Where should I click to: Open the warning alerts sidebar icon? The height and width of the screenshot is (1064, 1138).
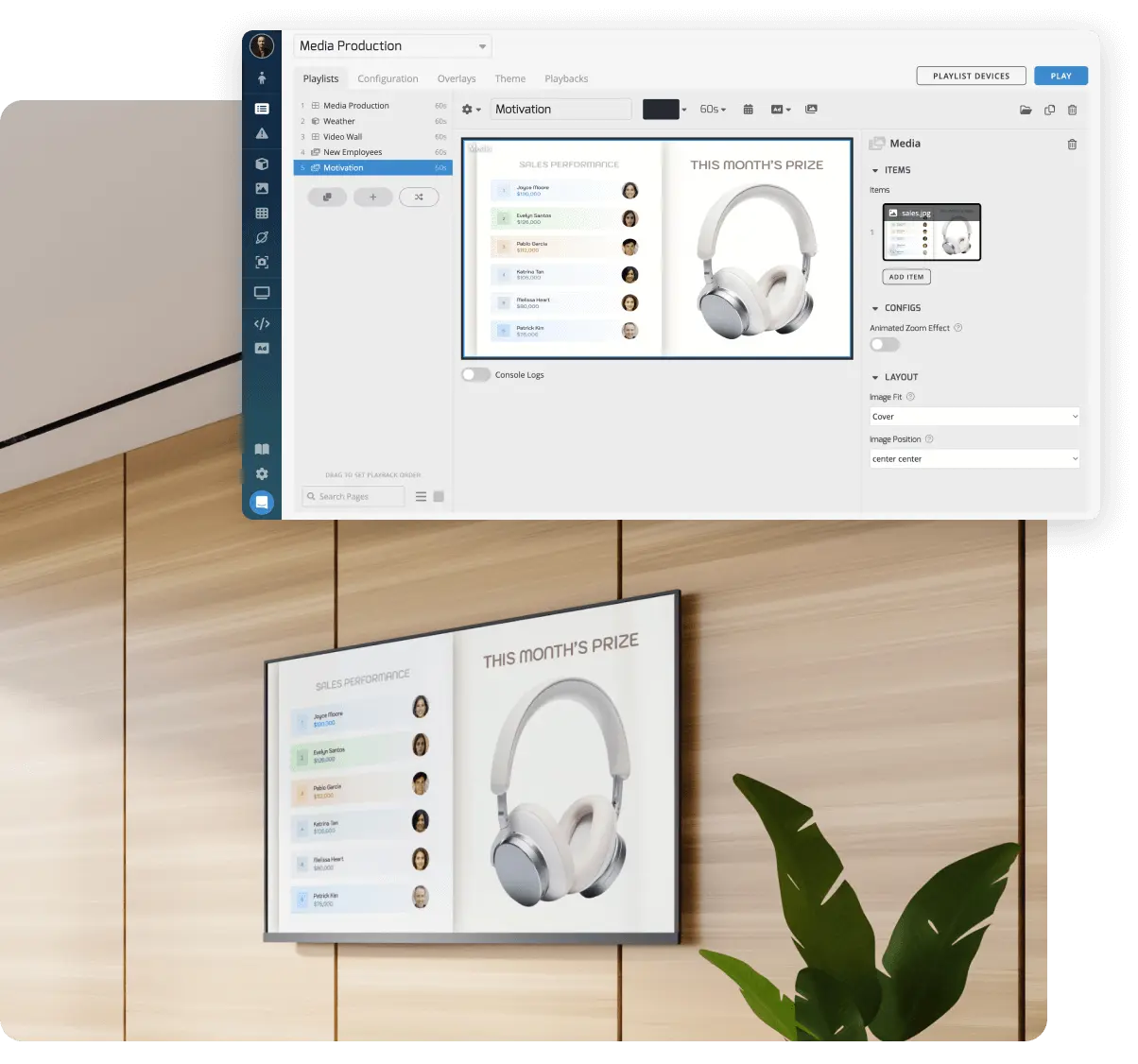262,134
